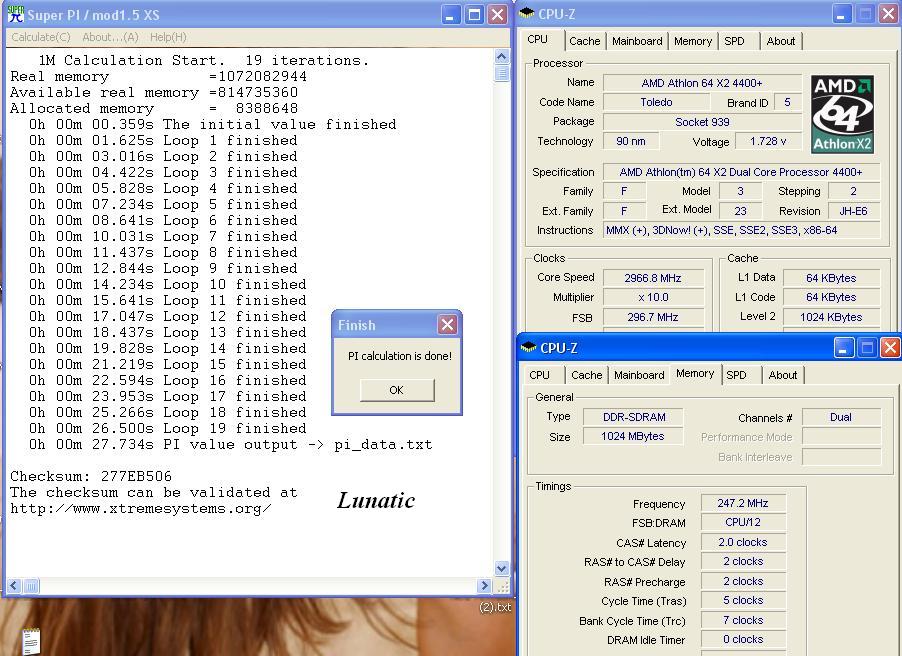Switch to About tab in lower CPU-Z
Screen dimensions: 902x656
[783, 375]
